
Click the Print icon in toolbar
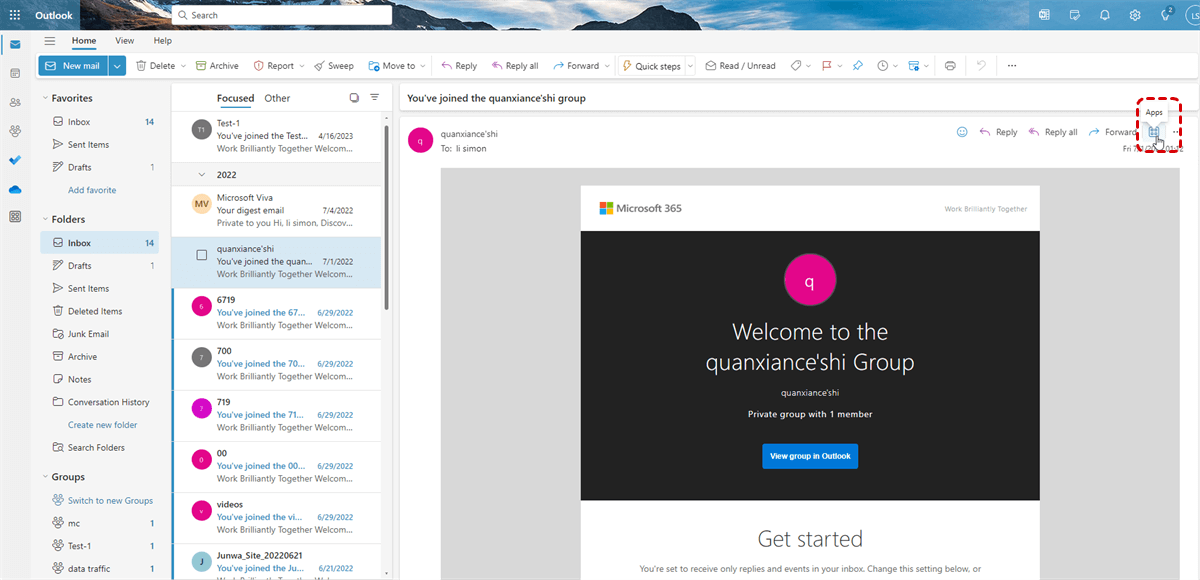click(950, 66)
